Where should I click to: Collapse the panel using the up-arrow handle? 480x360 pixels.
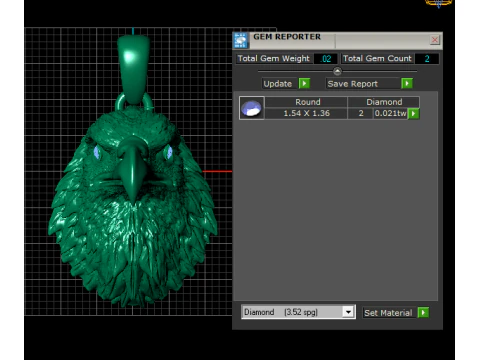click(x=337, y=71)
